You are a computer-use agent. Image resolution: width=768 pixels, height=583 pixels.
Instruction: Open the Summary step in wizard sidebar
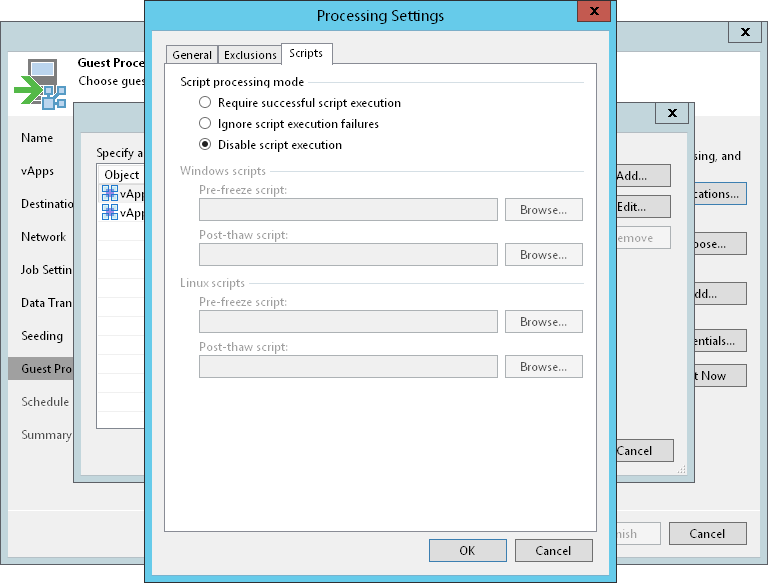coord(46,435)
